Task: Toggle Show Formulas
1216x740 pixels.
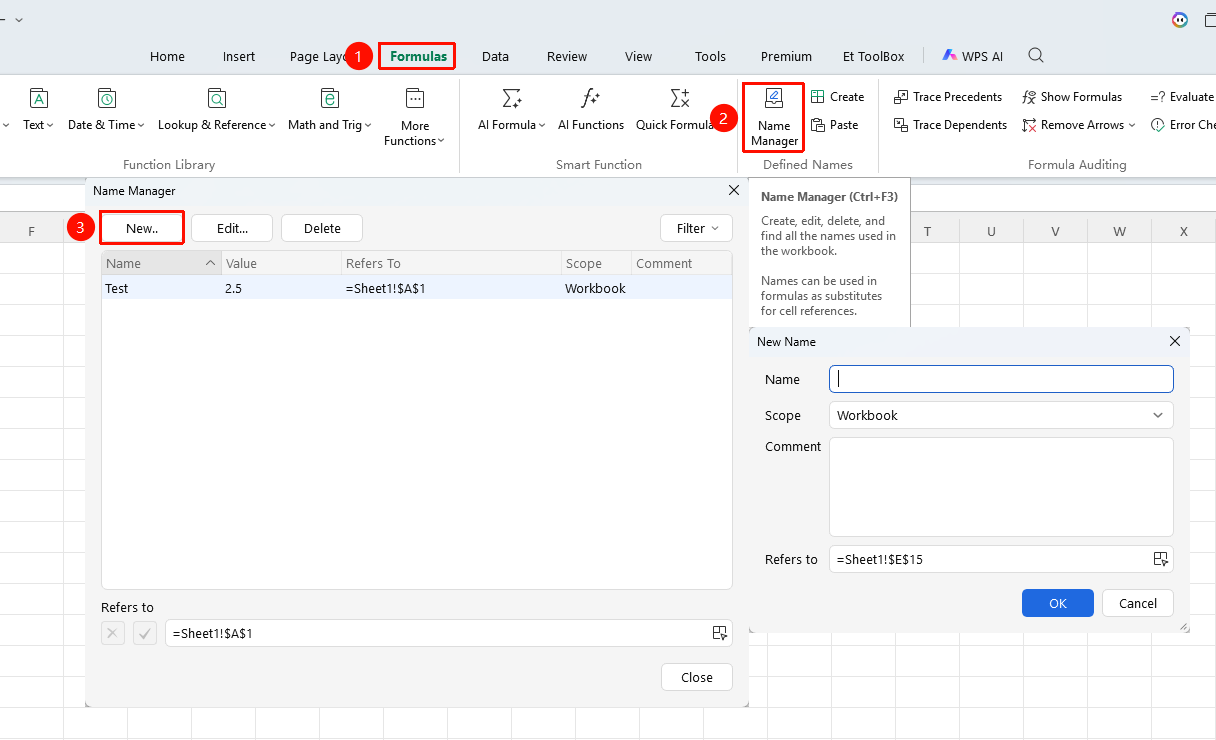Action: 1072,97
